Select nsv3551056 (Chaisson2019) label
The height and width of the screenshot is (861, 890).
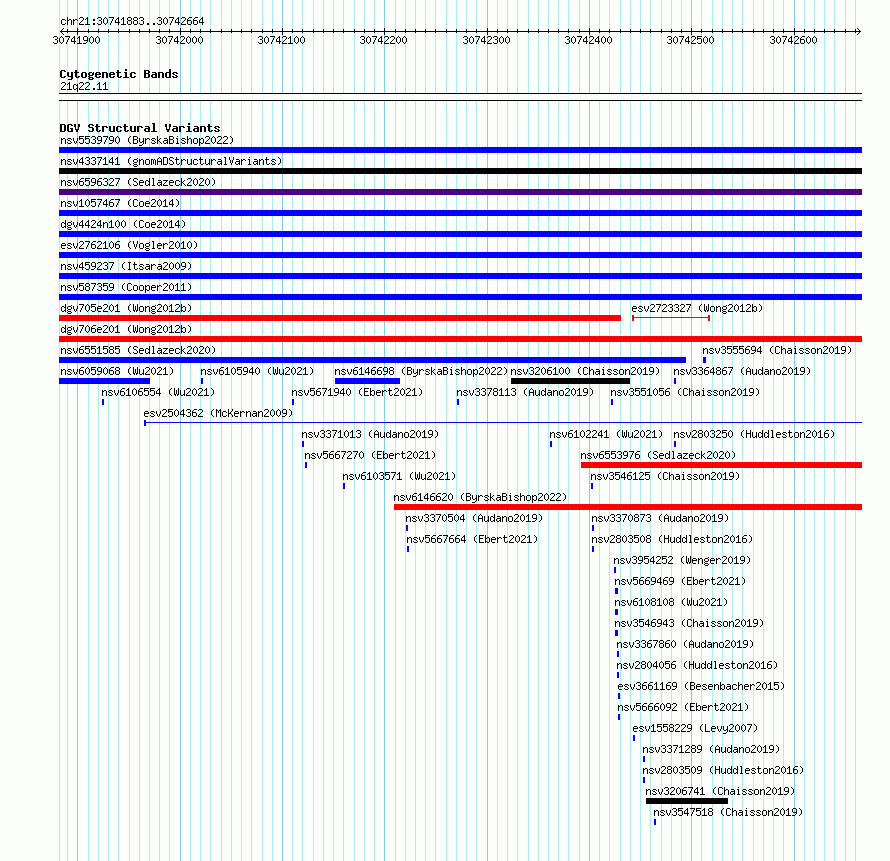[685, 392]
